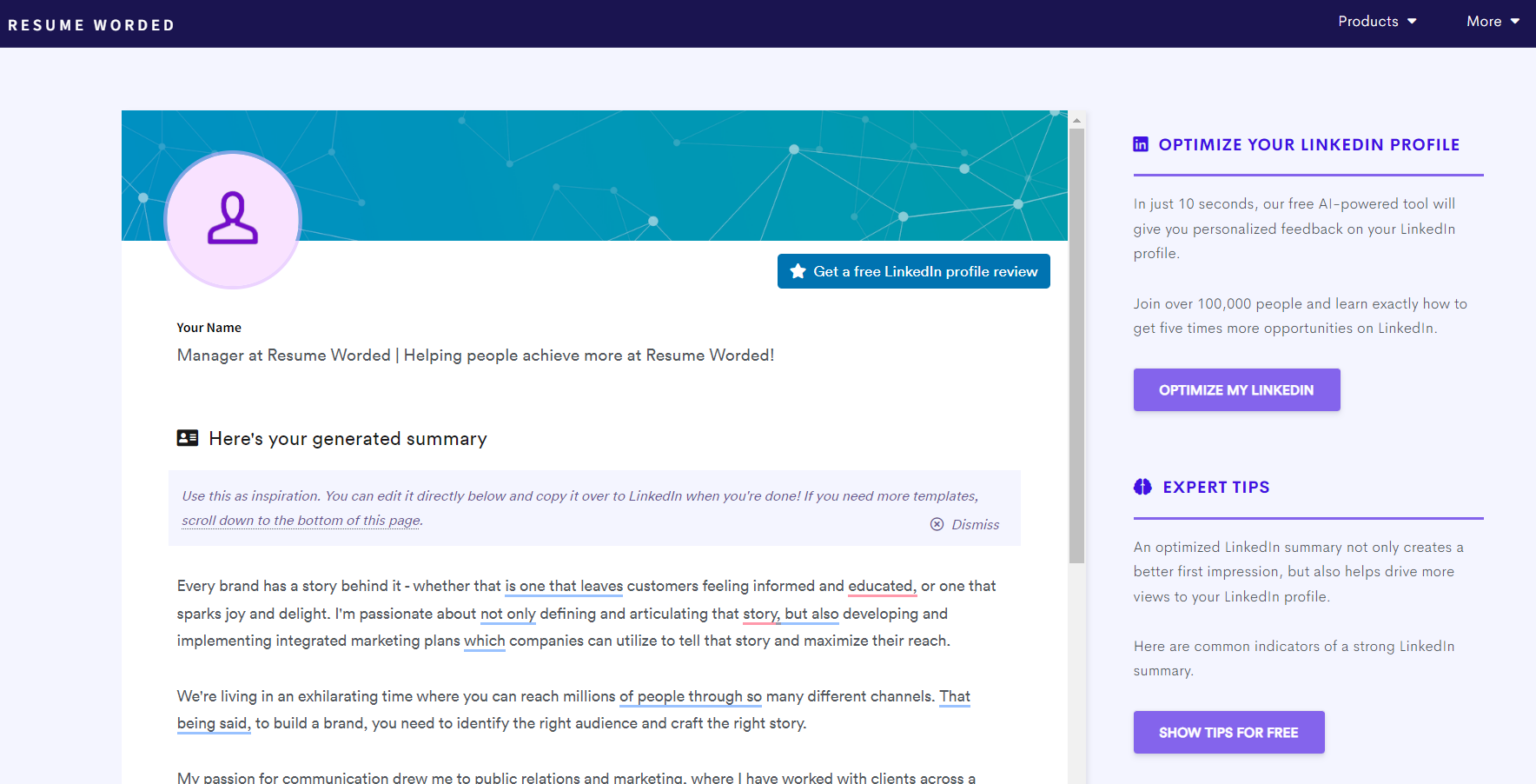Viewport: 1536px width, 784px height.
Task: Select the ID card icon next to 'Here's your generated summary'
Action: pos(187,438)
